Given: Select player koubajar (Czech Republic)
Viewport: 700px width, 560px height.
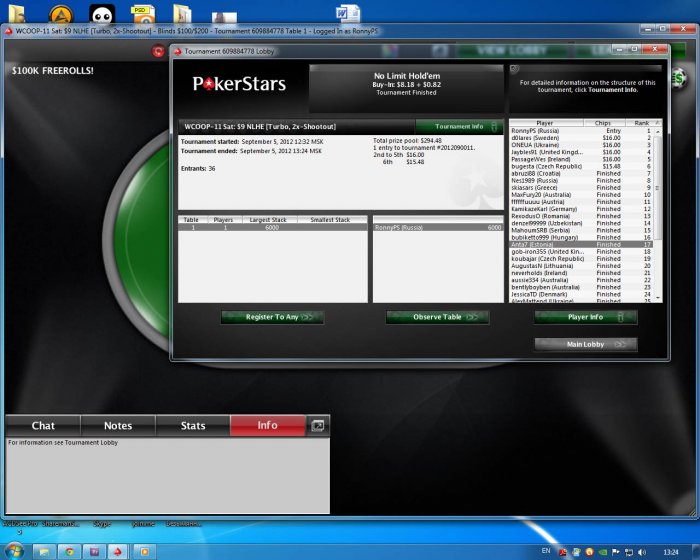Looking at the screenshot, I should (x=581, y=259).
